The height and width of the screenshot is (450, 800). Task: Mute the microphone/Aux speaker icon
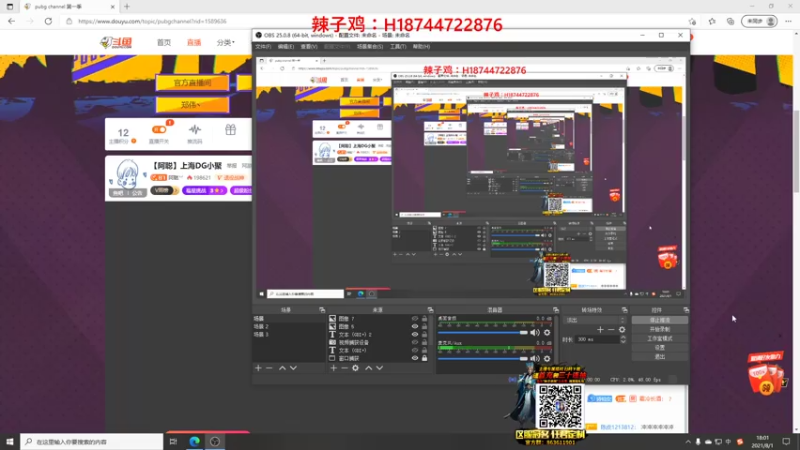[535, 359]
